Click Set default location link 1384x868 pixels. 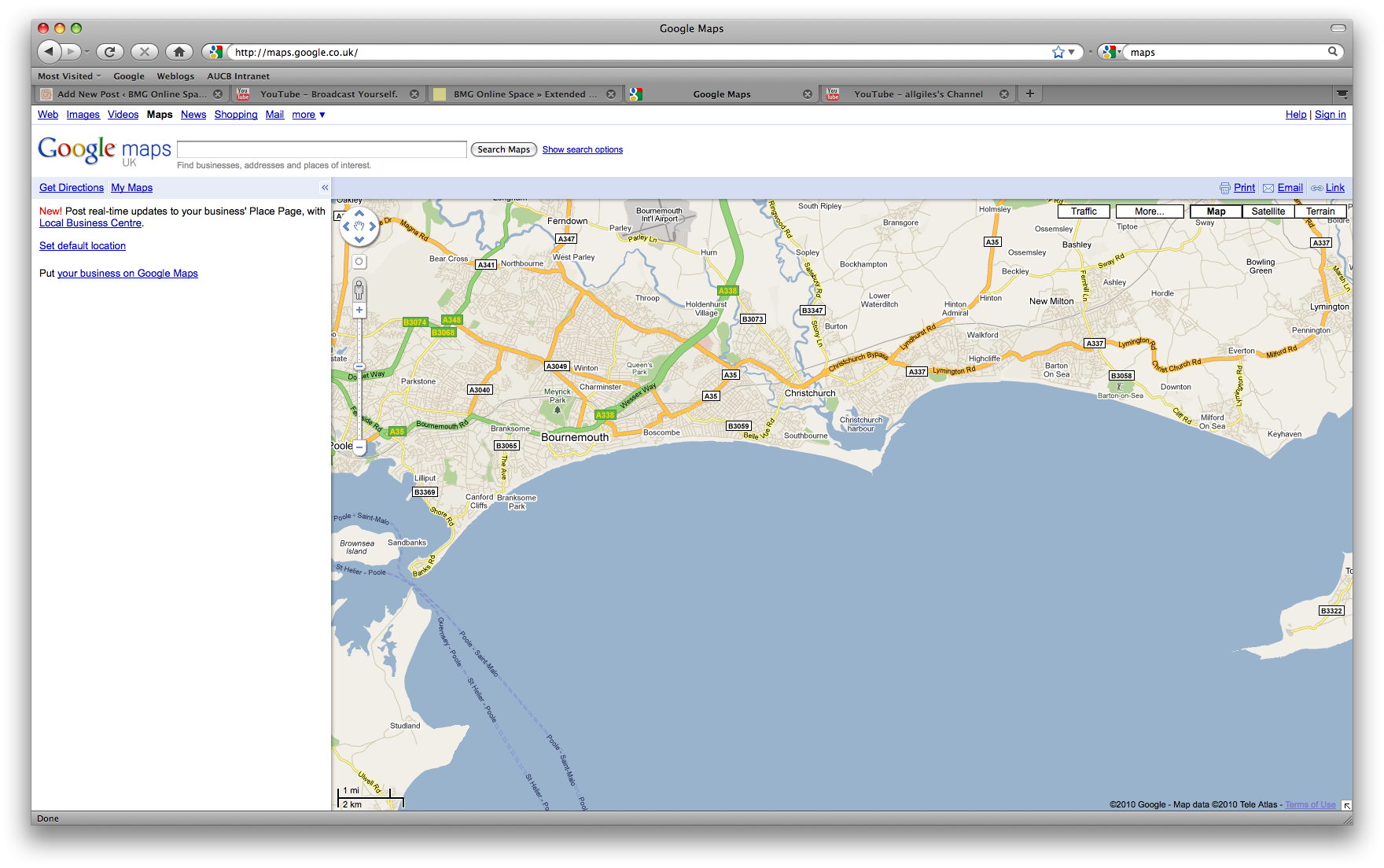point(83,246)
